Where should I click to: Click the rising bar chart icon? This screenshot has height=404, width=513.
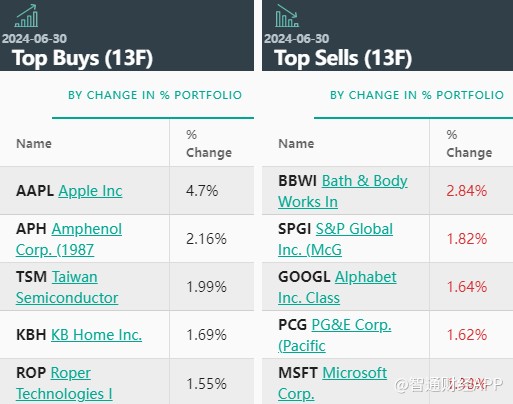coord(26,15)
